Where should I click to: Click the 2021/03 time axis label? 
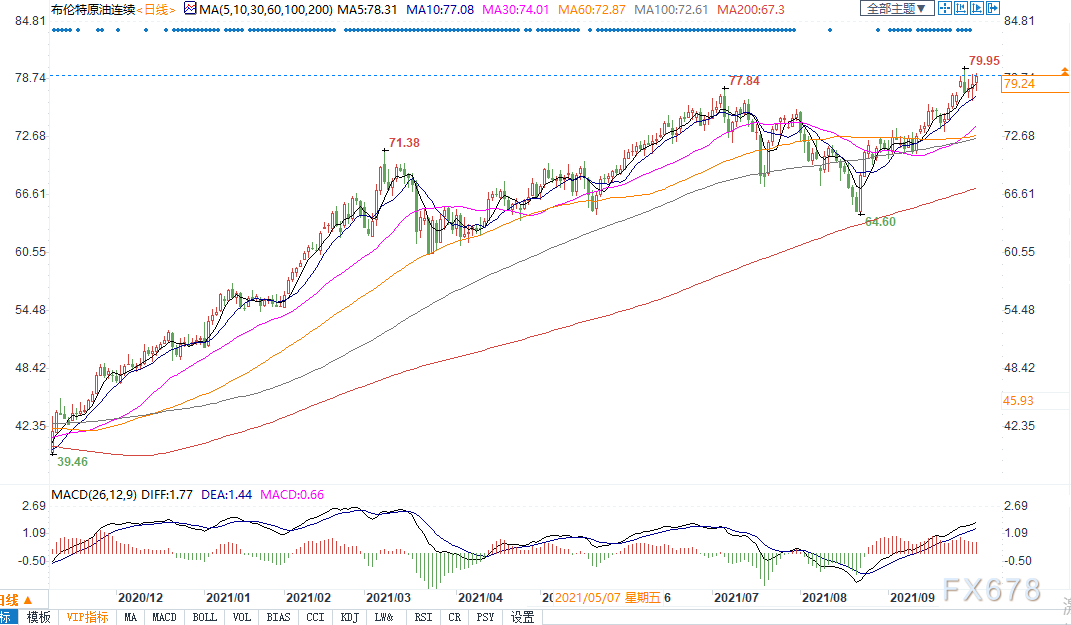pyautogui.click(x=389, y=598)
